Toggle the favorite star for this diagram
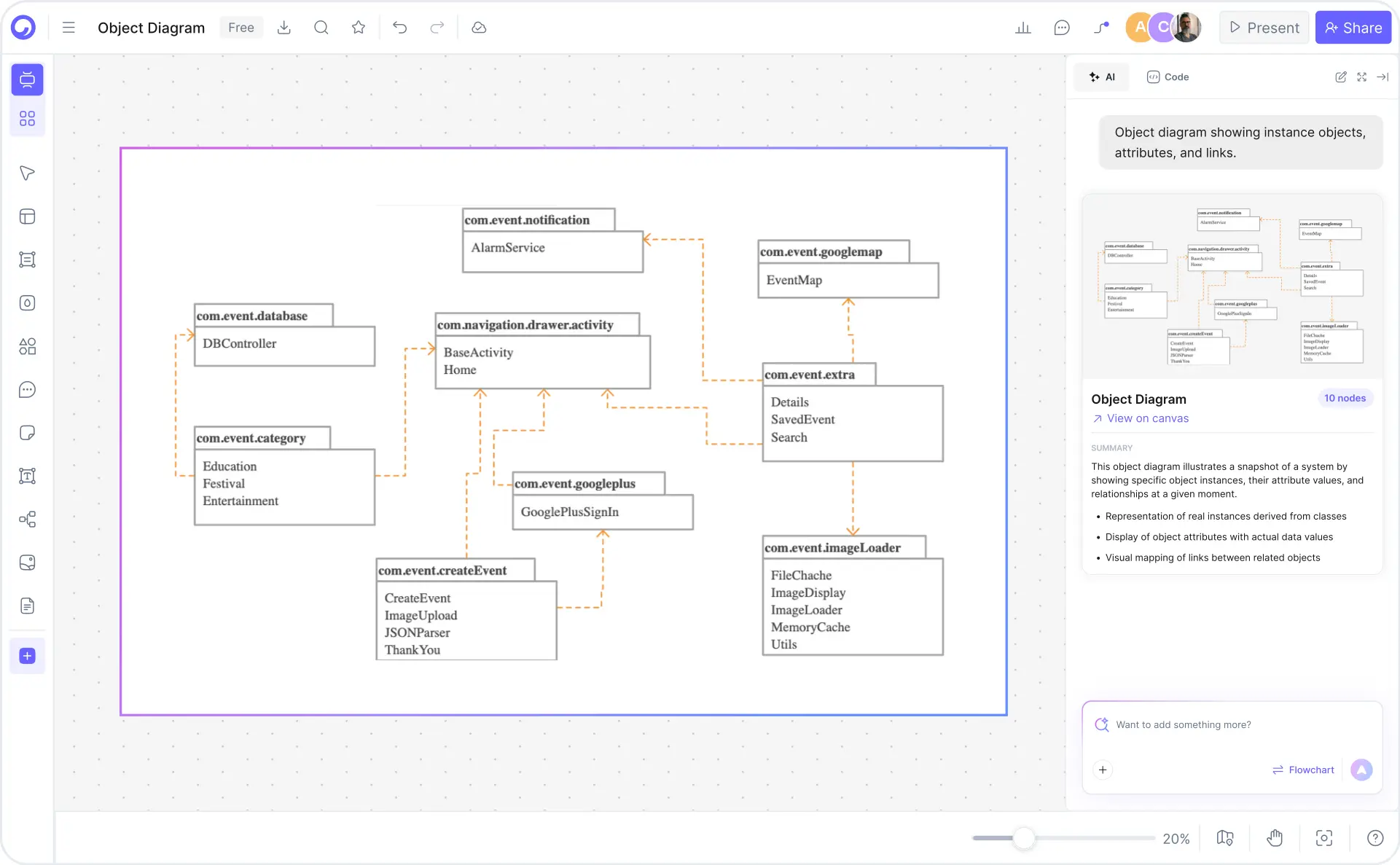 [x=358, y=27]
